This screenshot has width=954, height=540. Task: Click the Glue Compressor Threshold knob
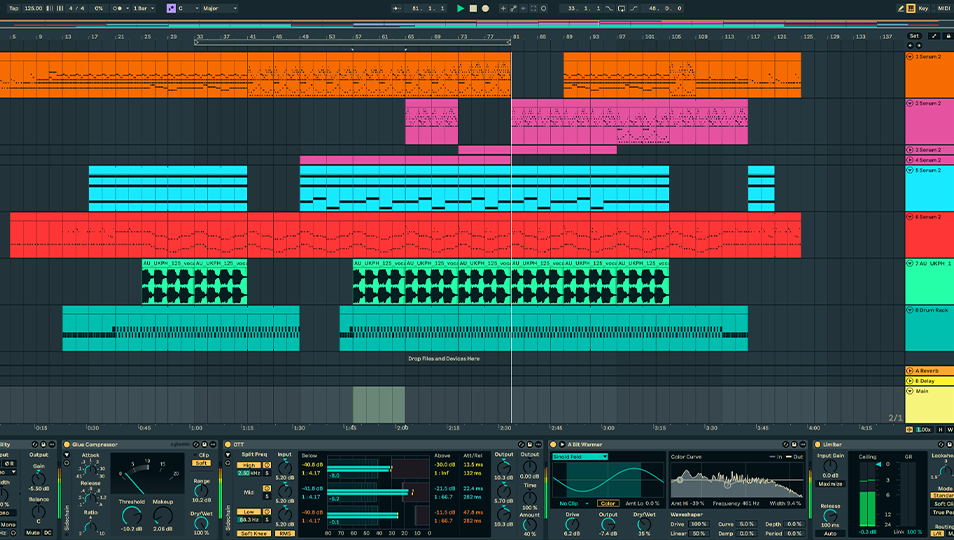[x=130, y=513]
